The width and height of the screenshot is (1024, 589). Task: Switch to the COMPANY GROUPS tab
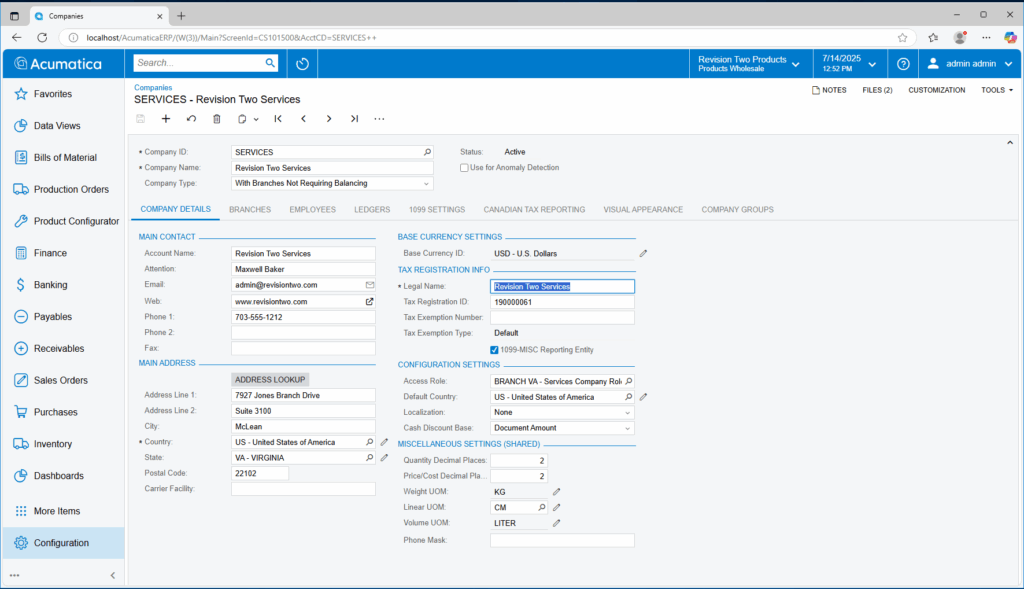tap(737, 210)
